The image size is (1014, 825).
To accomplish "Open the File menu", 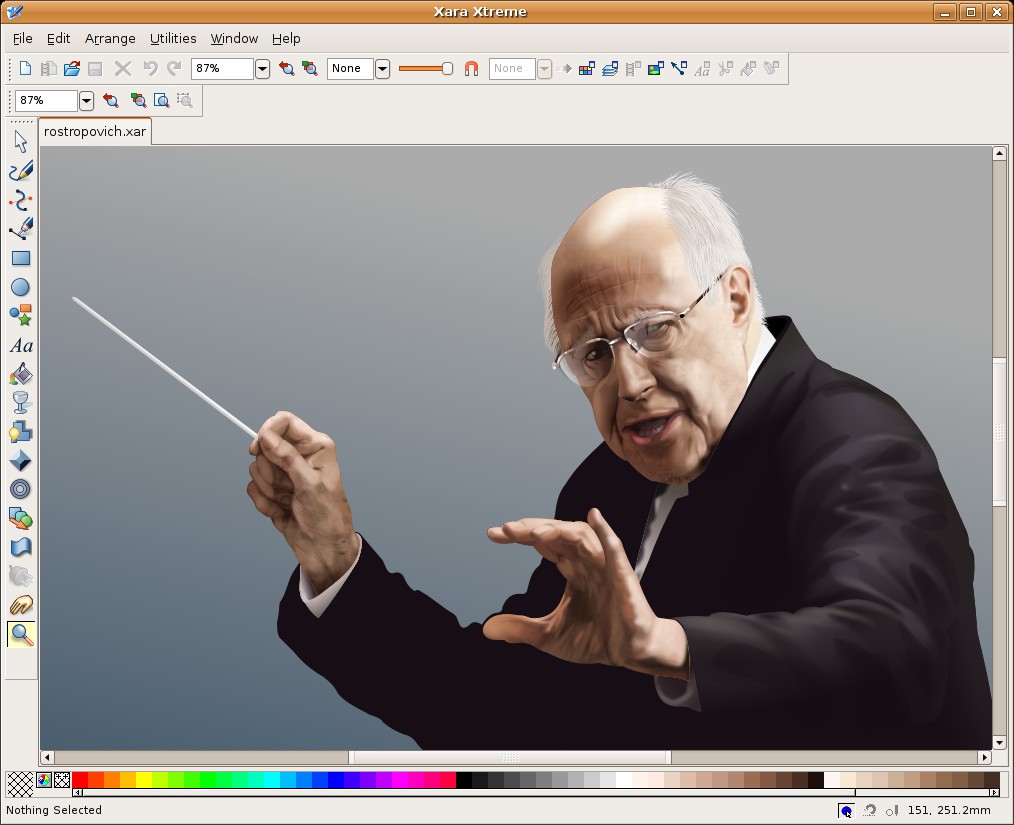I will pyautogui.click(x=23, y=39).
